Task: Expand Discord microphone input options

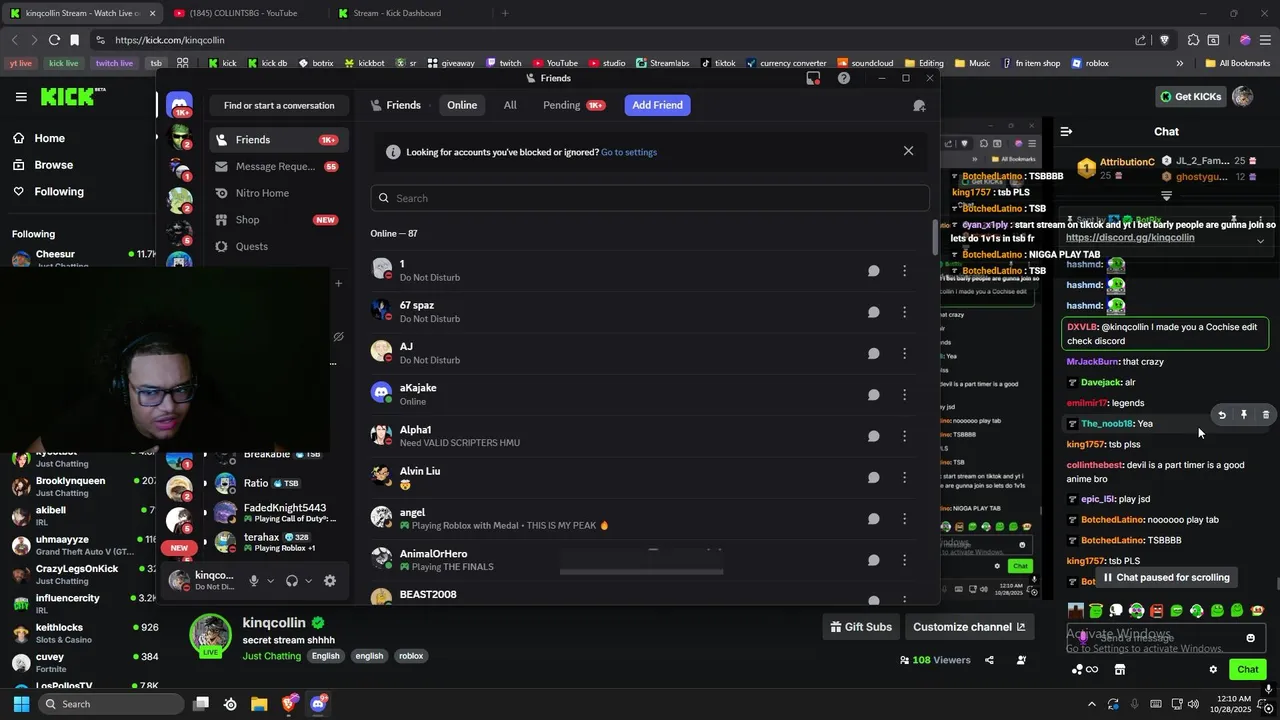Action: point(270,580)
